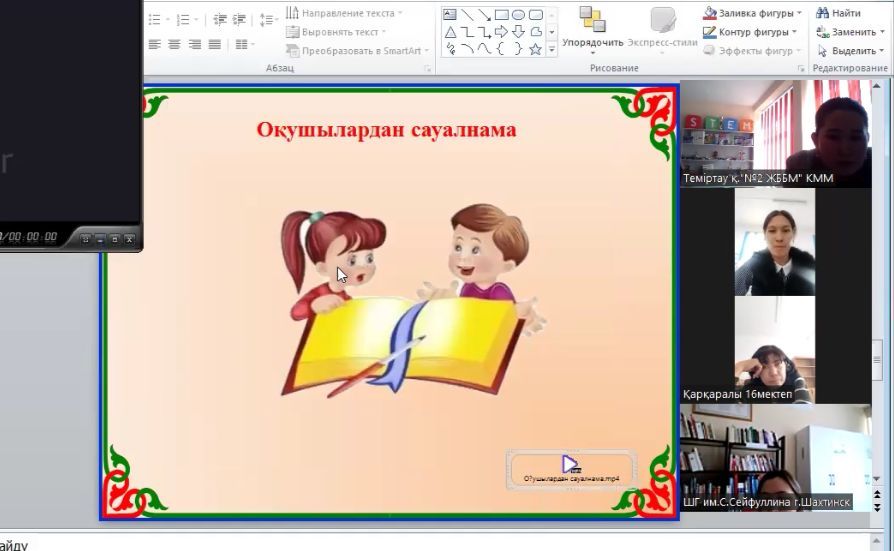Toggle center text alignment
The height and width of the screenshot is (551, 894).
coord(174,45)
